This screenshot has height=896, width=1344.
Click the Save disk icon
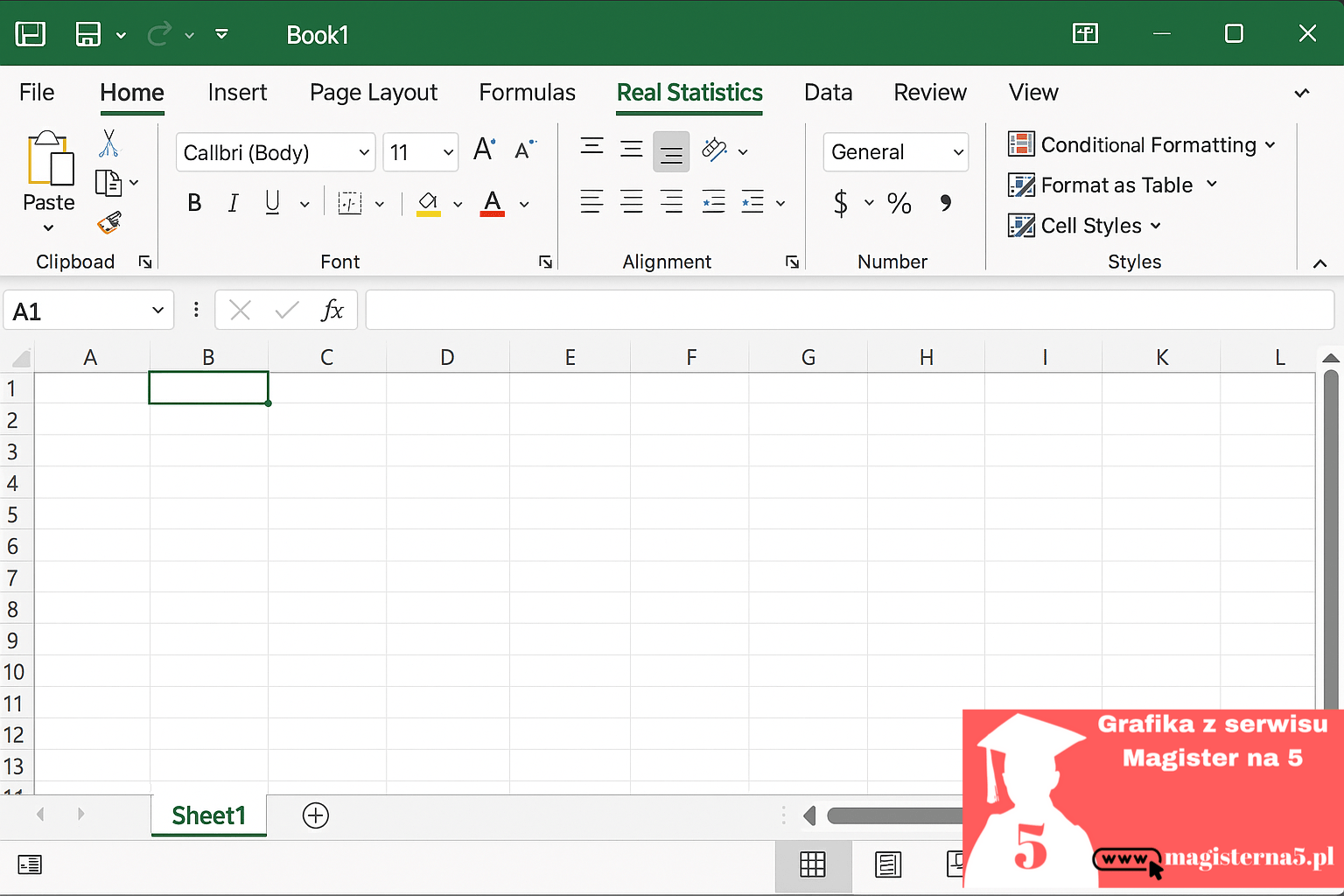pos(88,34)
